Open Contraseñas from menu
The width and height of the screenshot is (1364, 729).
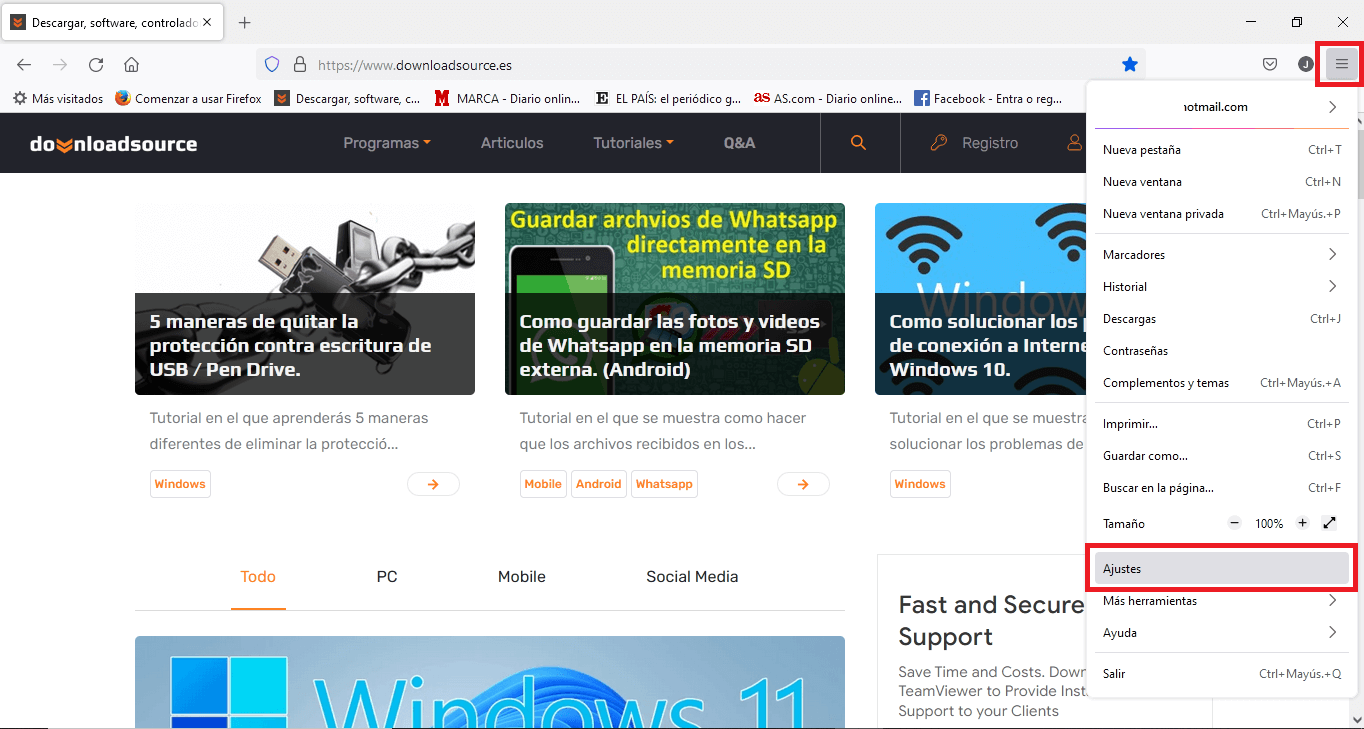pos(1222,351)
